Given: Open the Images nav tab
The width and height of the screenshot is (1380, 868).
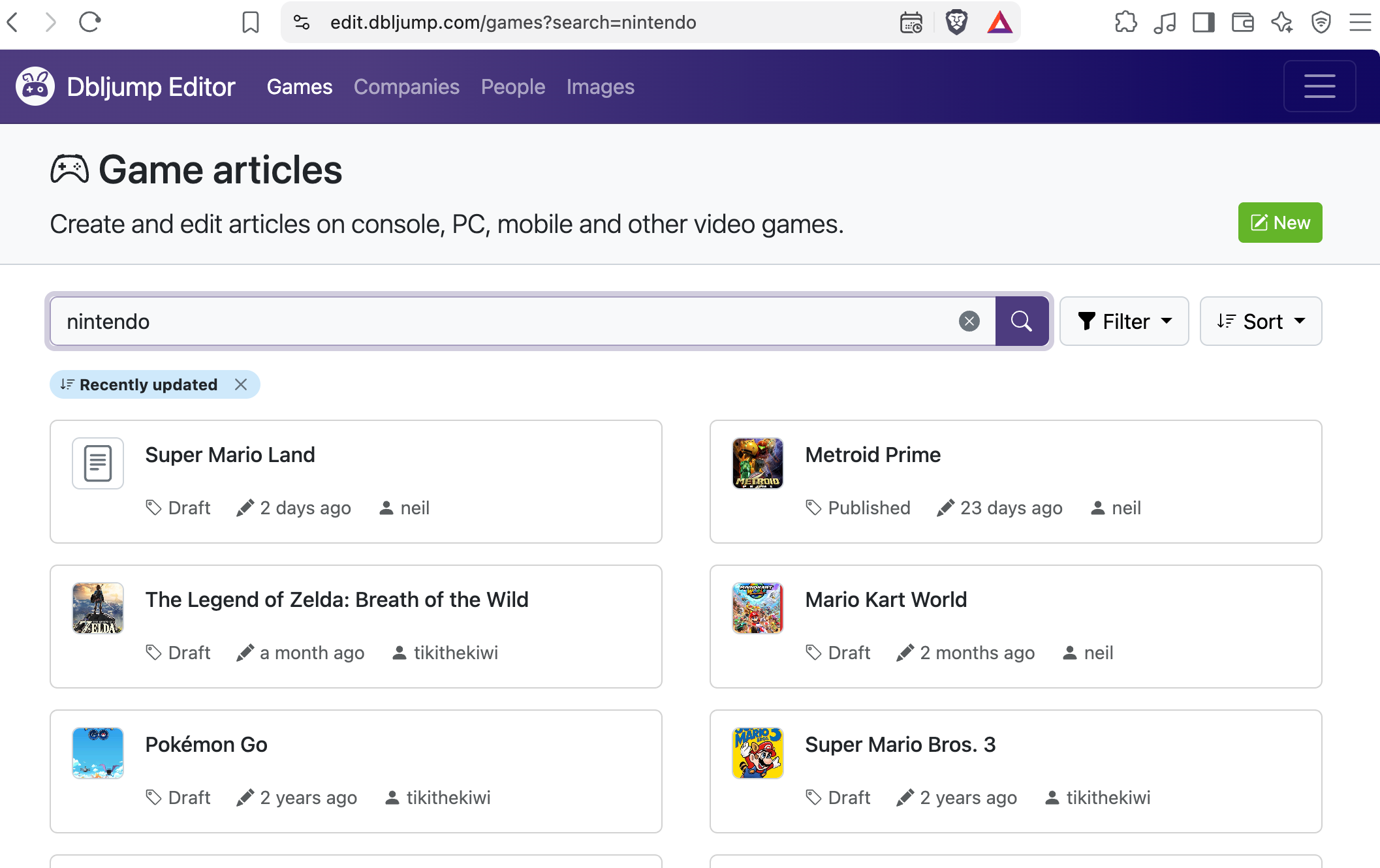Looking at the screenshot, I should click(x=601, y=87).
